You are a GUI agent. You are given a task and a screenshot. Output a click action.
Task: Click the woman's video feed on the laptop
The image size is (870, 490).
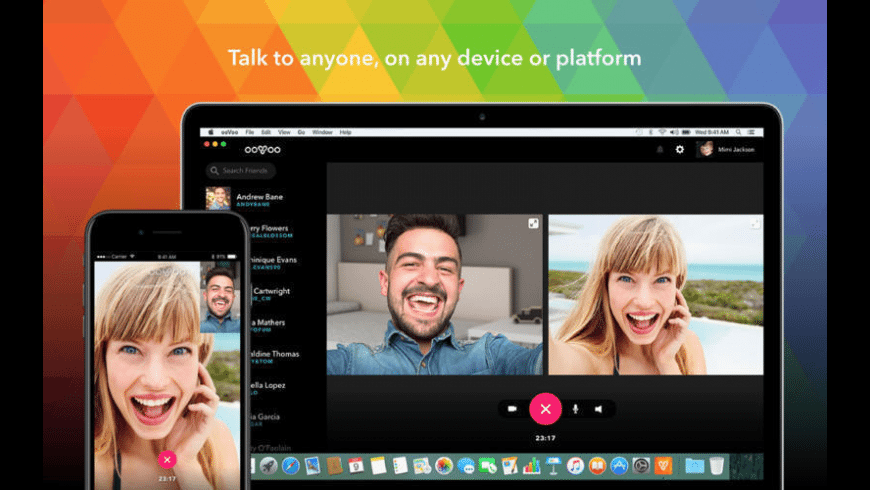tap(656, 294)
